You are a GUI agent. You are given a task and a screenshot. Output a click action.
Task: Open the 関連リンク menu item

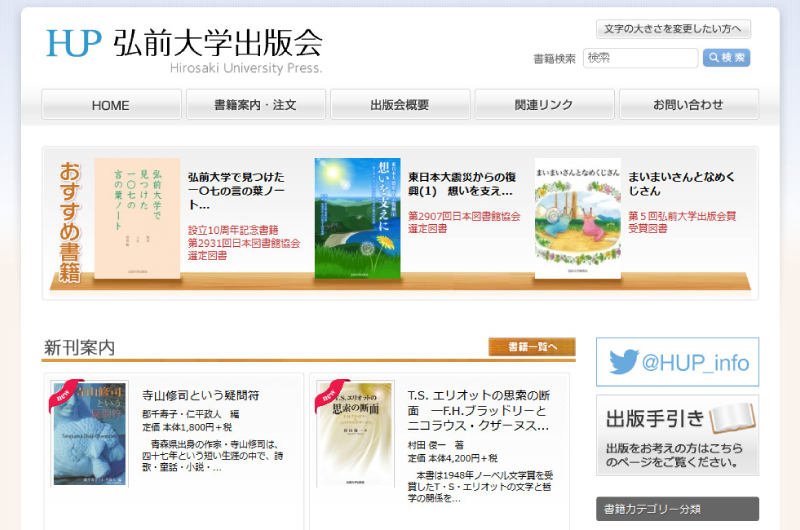pos(544,105)
